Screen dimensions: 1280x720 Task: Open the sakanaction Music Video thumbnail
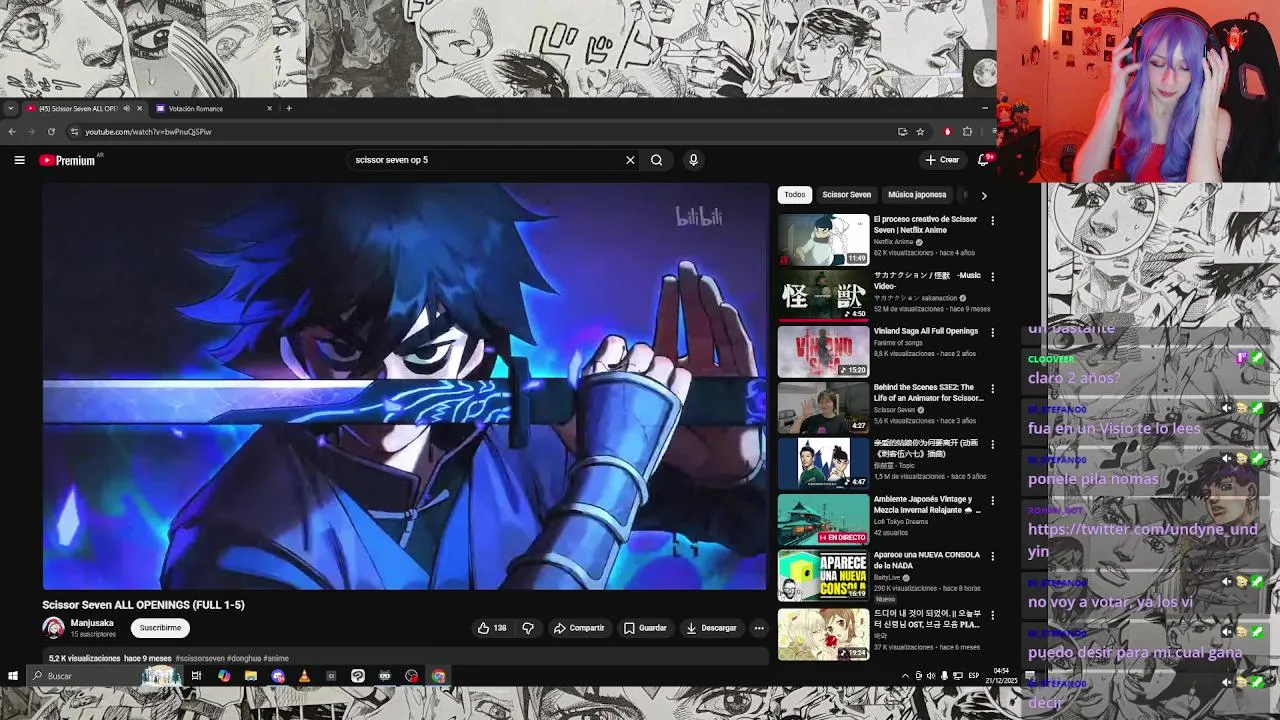pyautogui.click(x=824, y=296)
